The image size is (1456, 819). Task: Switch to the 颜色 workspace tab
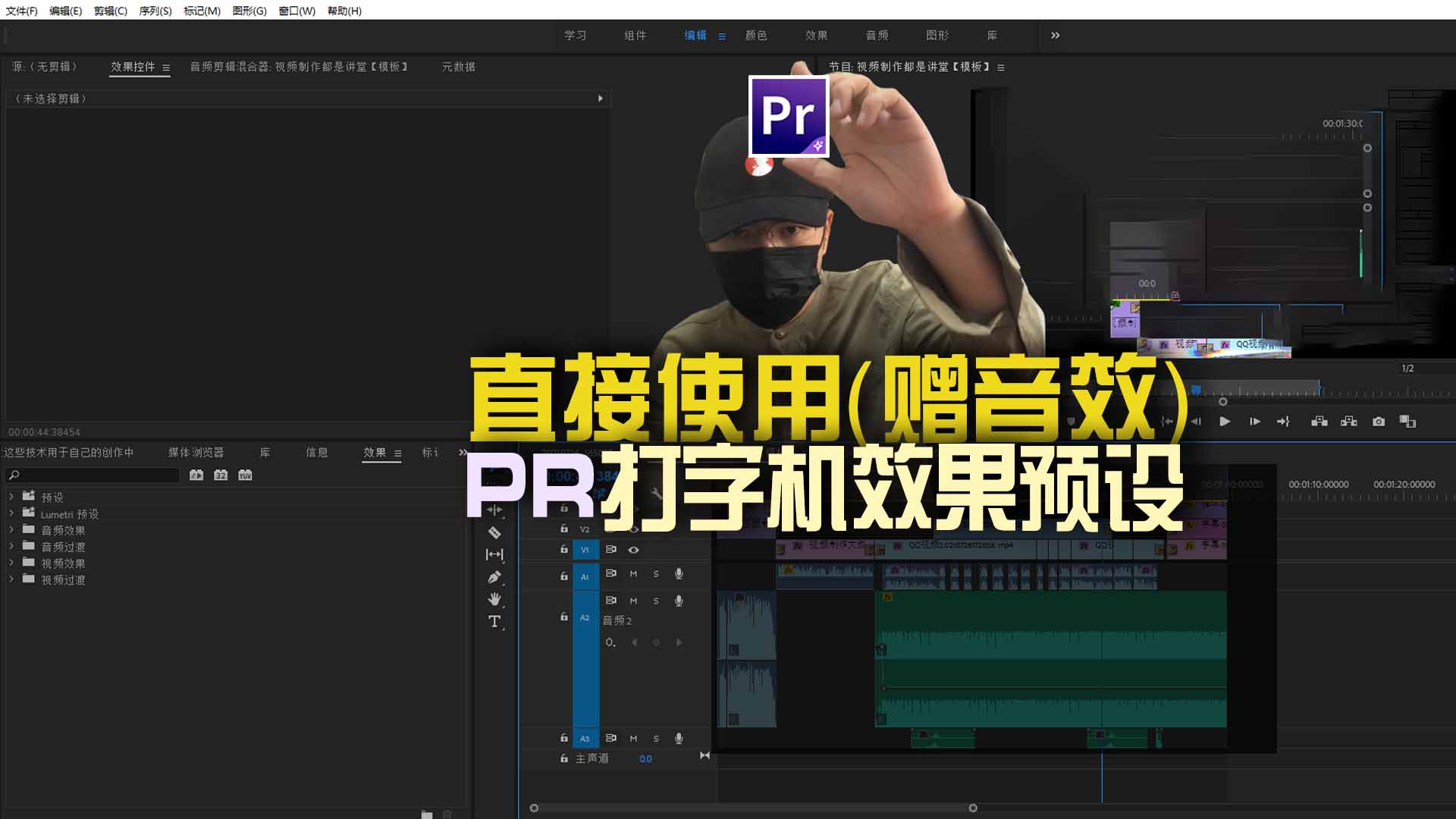[758, 36]
